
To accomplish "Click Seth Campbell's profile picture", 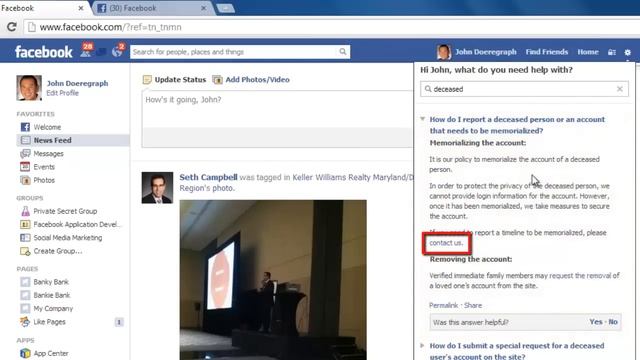I will [157, 188].
